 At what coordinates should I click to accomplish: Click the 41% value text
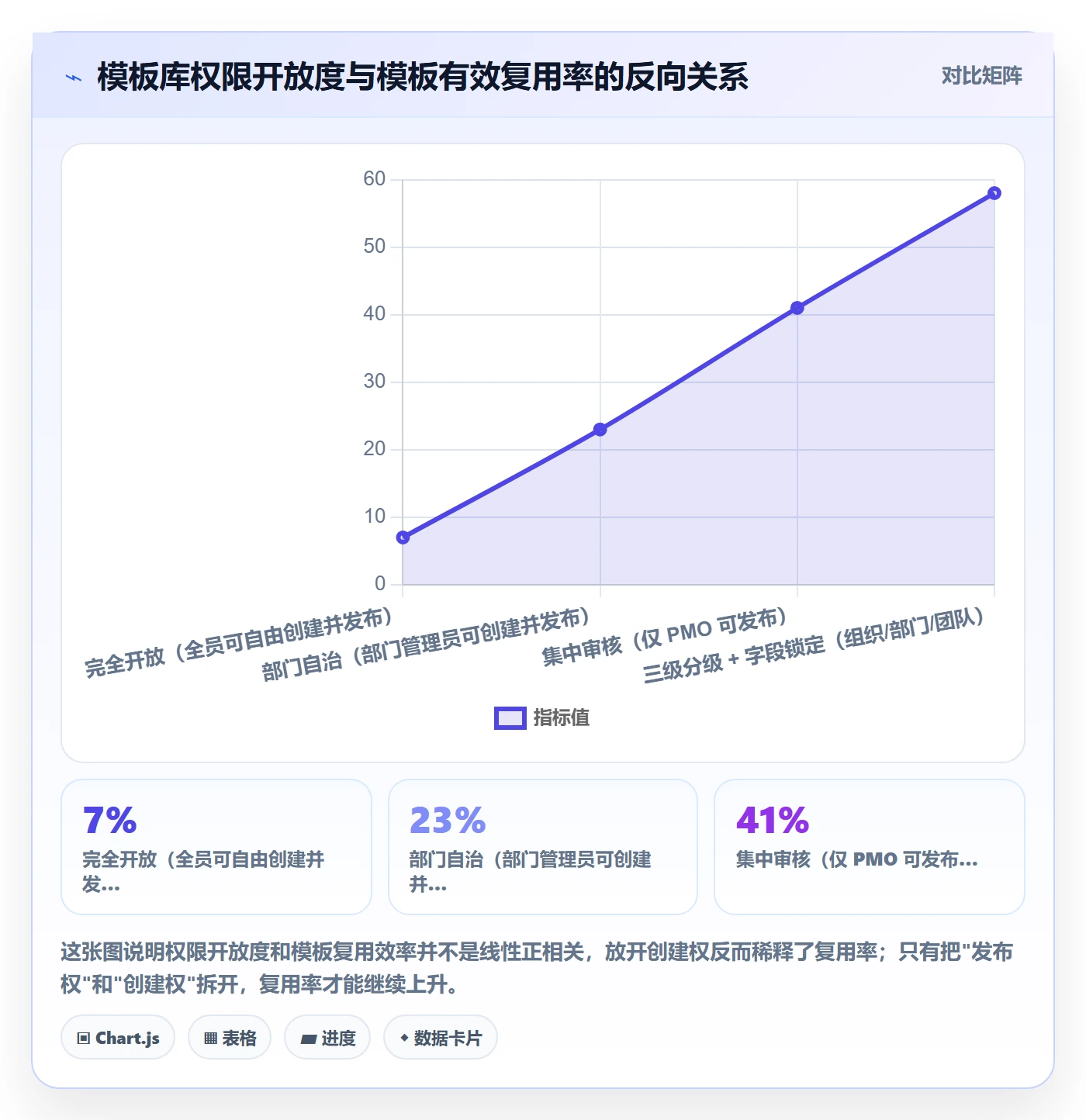tap(773, 821)
